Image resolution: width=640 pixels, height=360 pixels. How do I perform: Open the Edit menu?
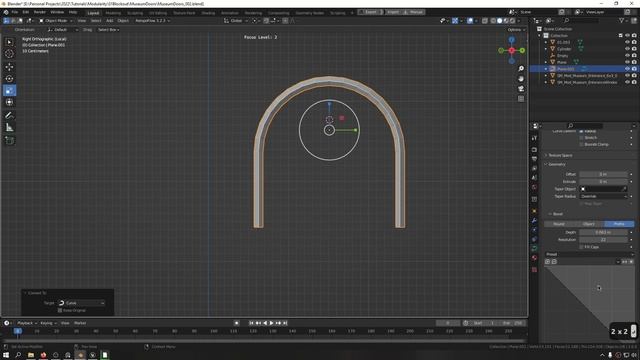point(26,12)
